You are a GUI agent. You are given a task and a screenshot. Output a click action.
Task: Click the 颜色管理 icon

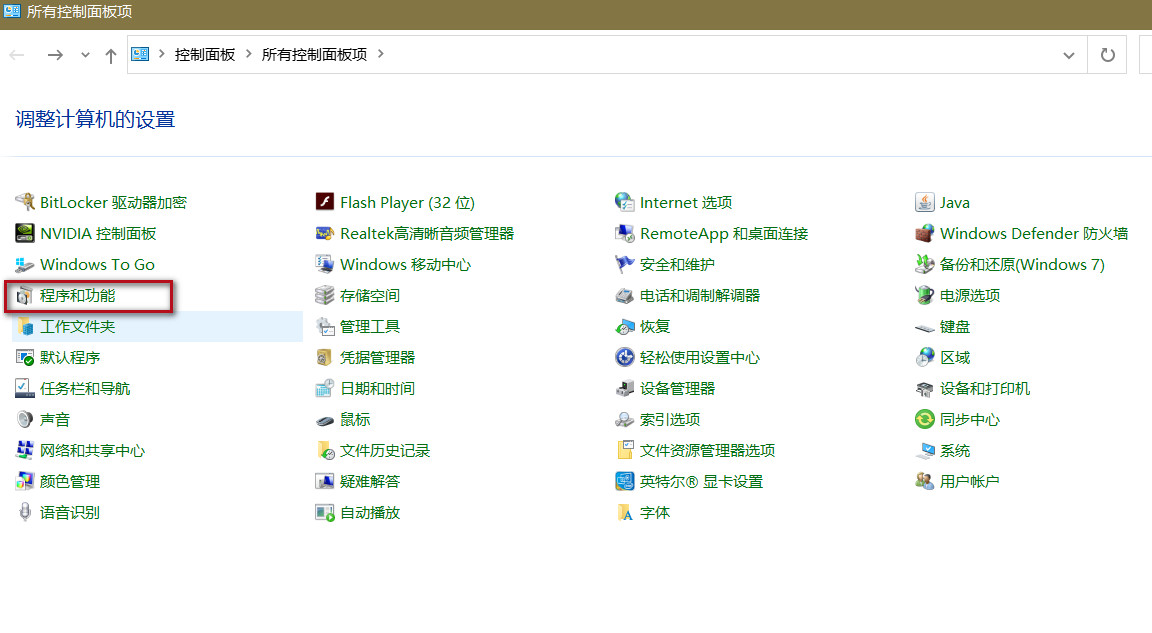25,481
